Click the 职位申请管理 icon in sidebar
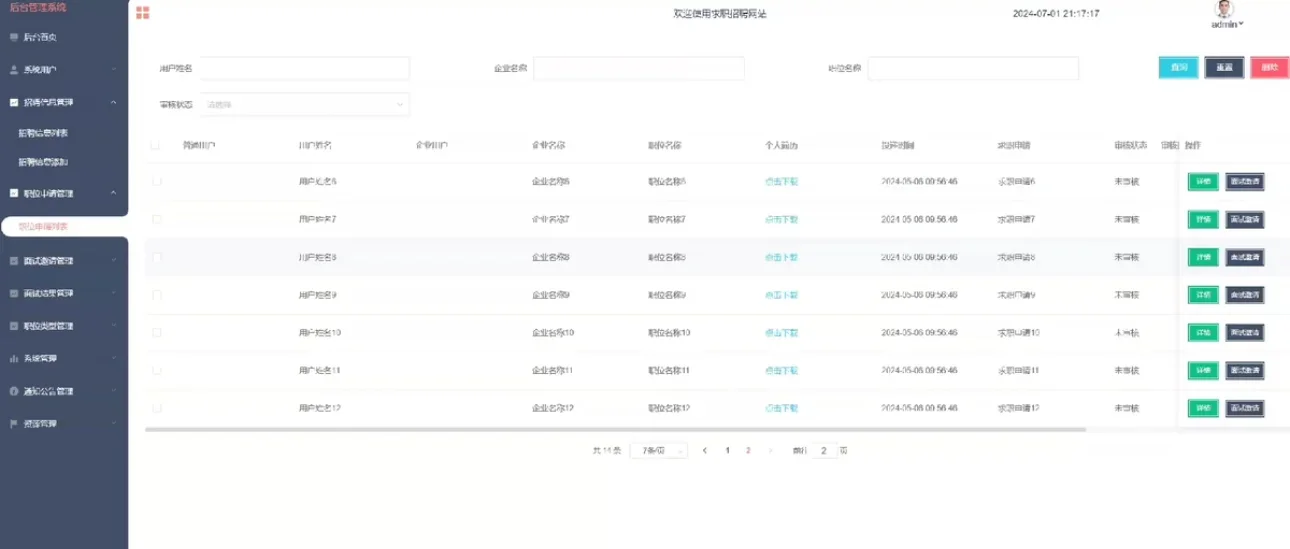The width and height of the screenshot is (1290, 549). [x=14, y=193]
